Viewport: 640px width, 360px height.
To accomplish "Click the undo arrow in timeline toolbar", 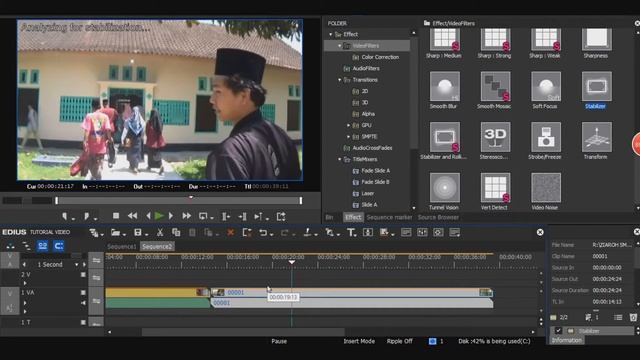I will [x=263, y=233].
